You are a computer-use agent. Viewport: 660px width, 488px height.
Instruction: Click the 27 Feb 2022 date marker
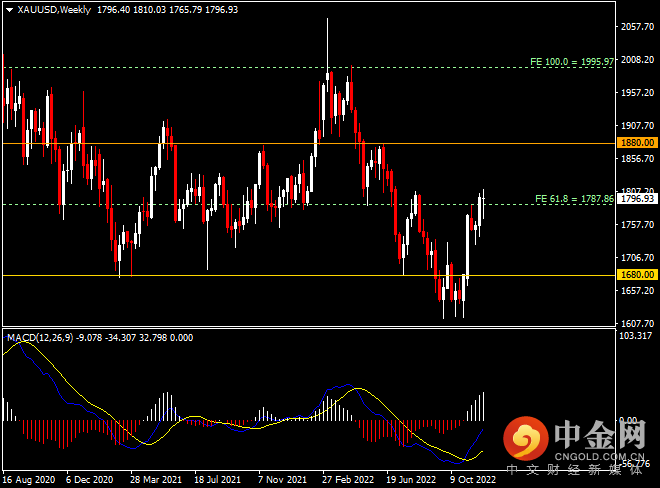347,479
